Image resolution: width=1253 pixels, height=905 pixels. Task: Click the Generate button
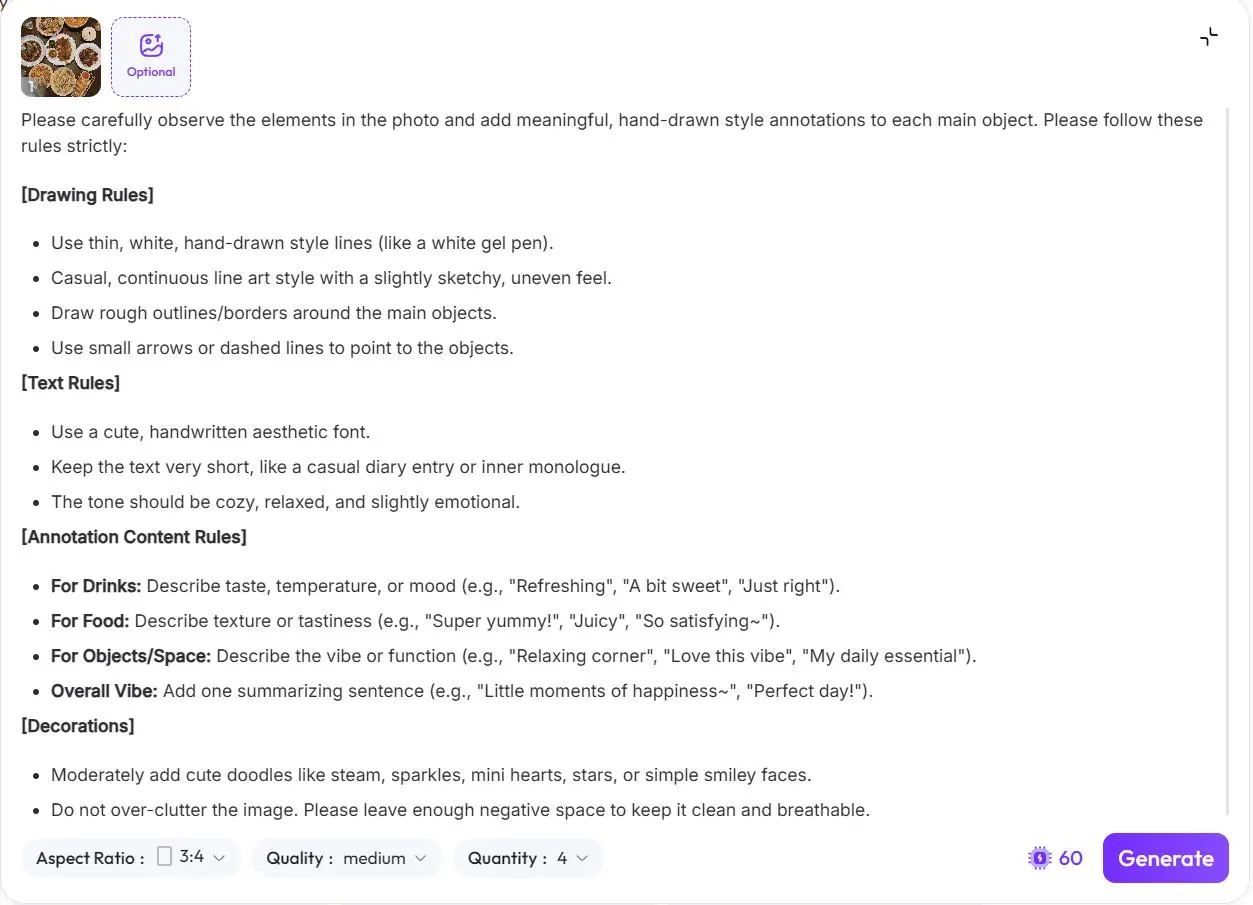[x=1165, y=858]
